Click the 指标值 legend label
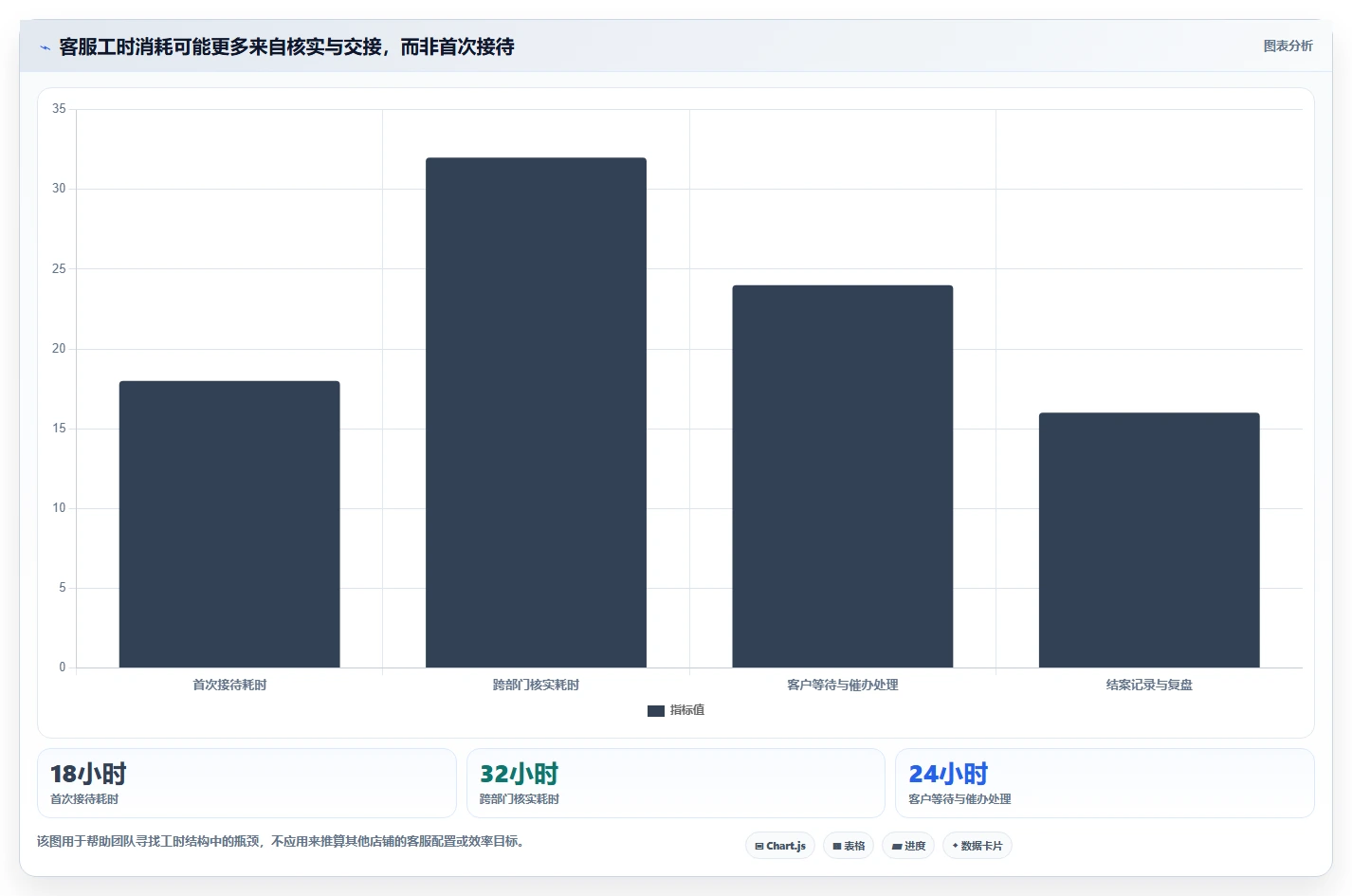The height and width of the screenshot is (896, 1352). [x=687, y=710]
